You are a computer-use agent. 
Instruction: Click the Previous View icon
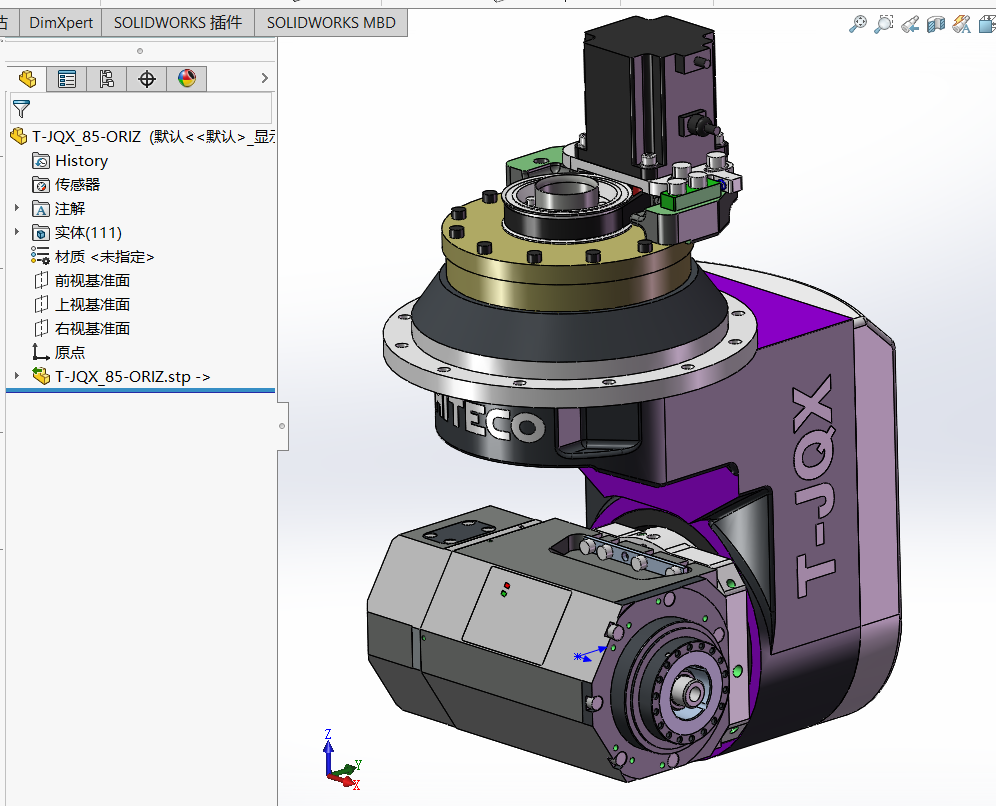coord(910,24)
